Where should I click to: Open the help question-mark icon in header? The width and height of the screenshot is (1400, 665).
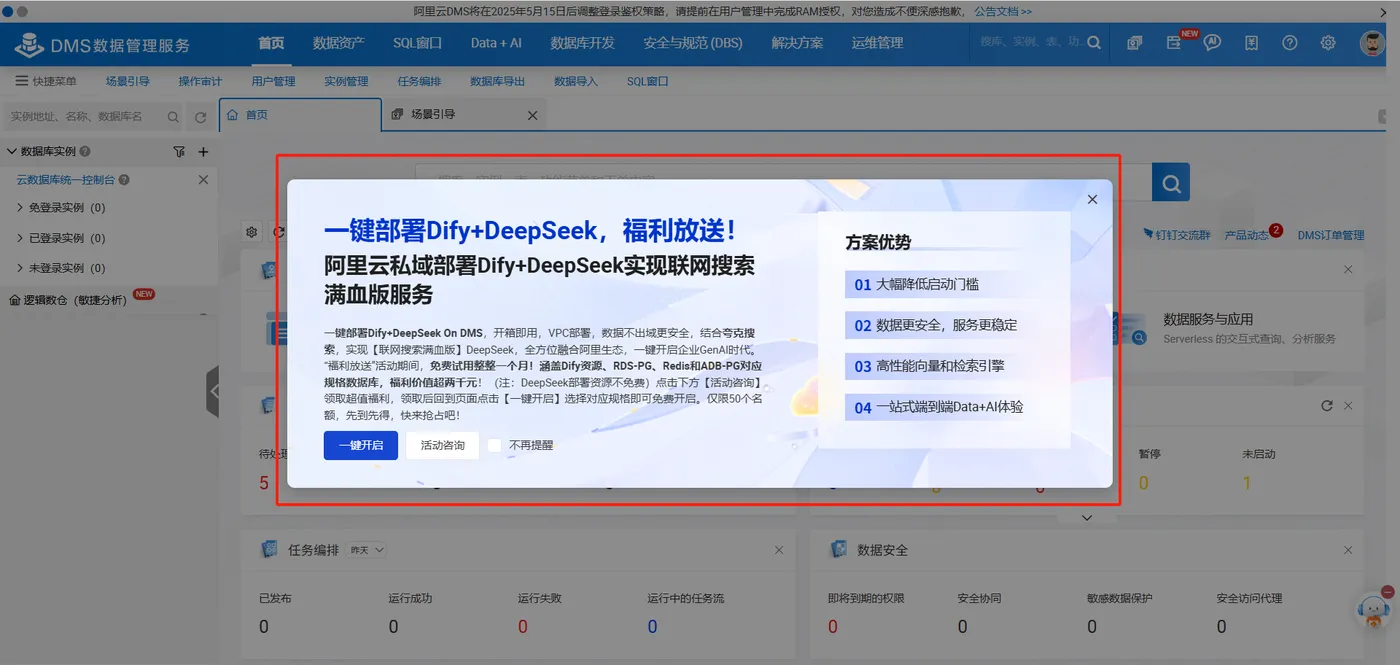1290,43
